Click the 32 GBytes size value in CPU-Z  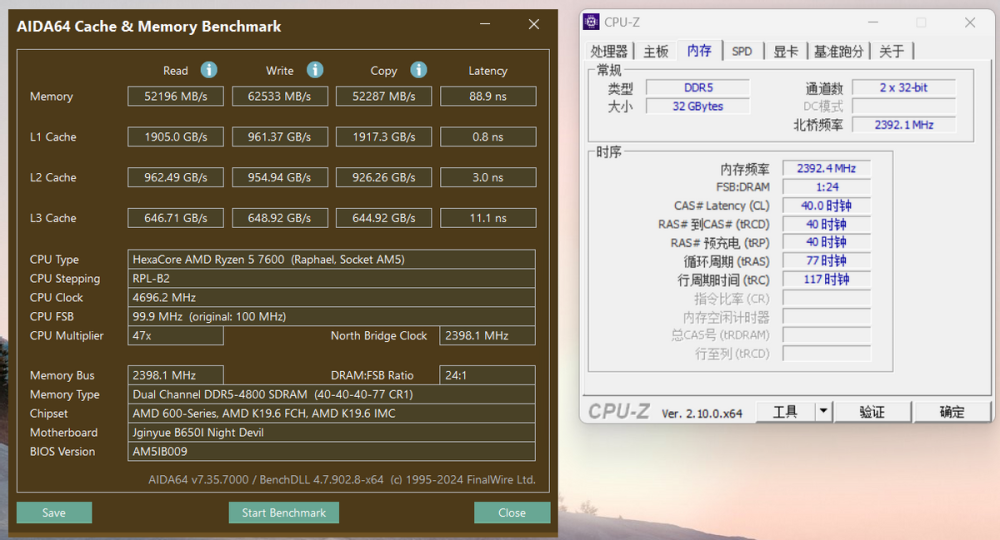[698, 106]
